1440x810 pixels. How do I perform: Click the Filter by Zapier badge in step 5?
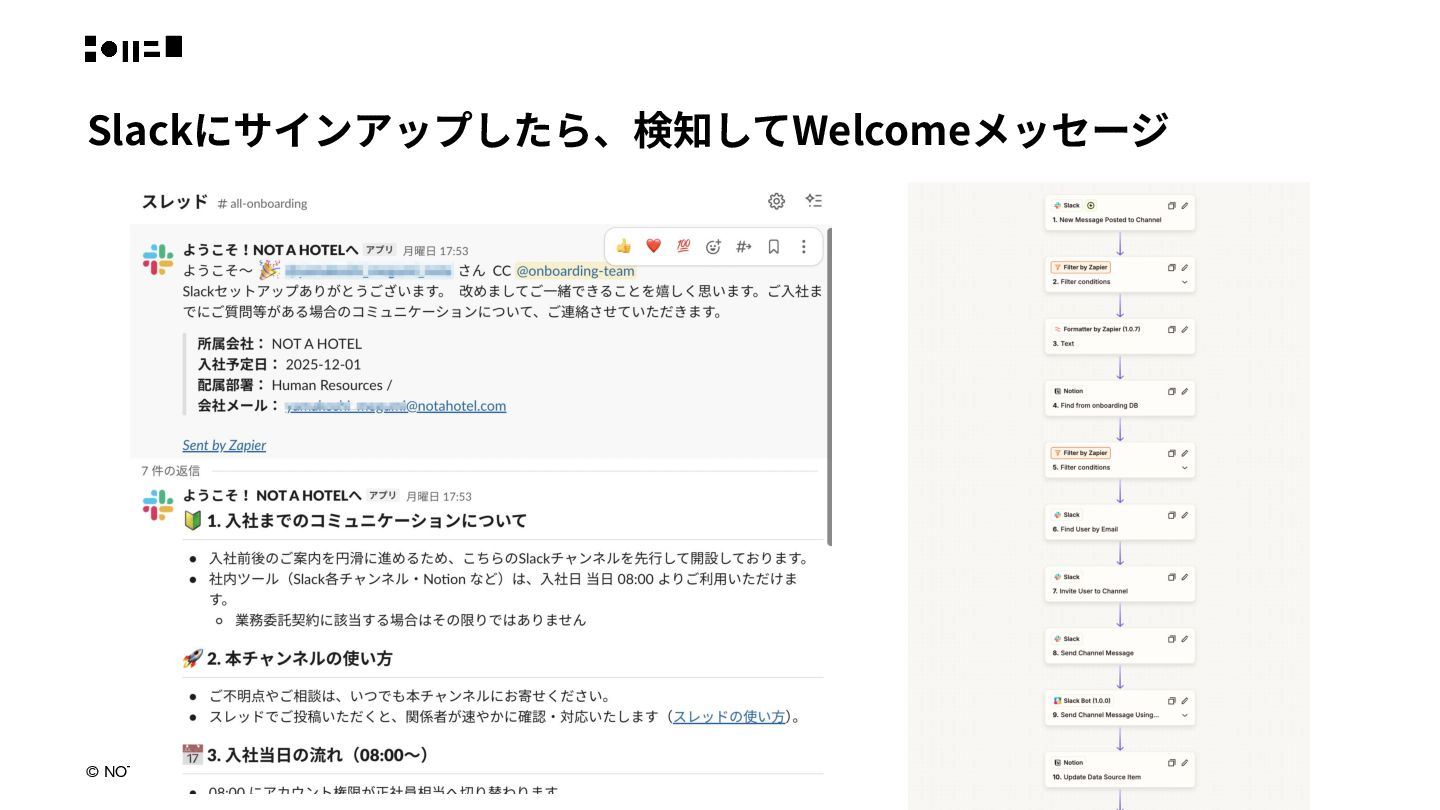coord(1081,453)
